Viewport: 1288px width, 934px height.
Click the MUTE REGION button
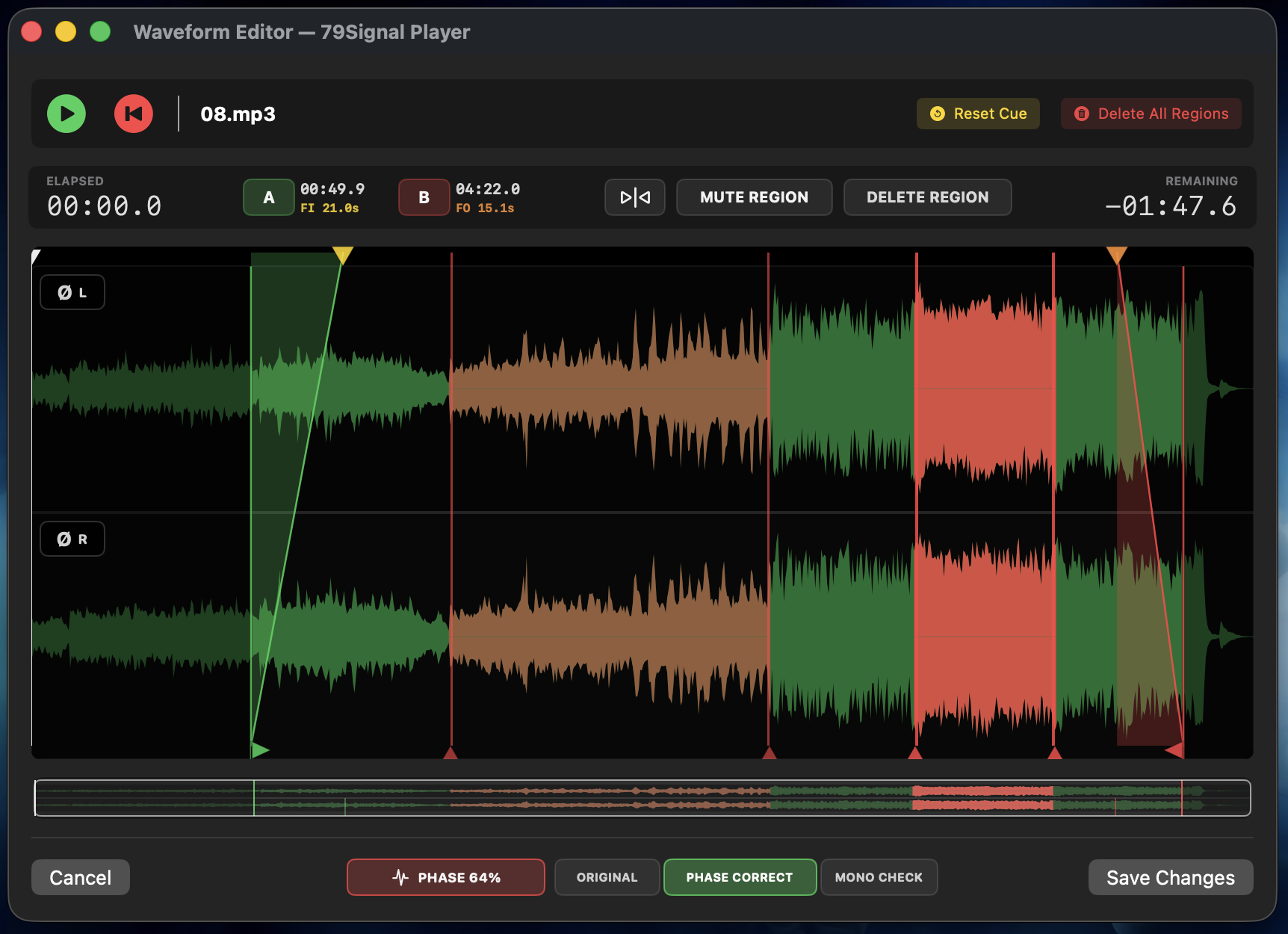pyautogui.click(x=755, y=197)
